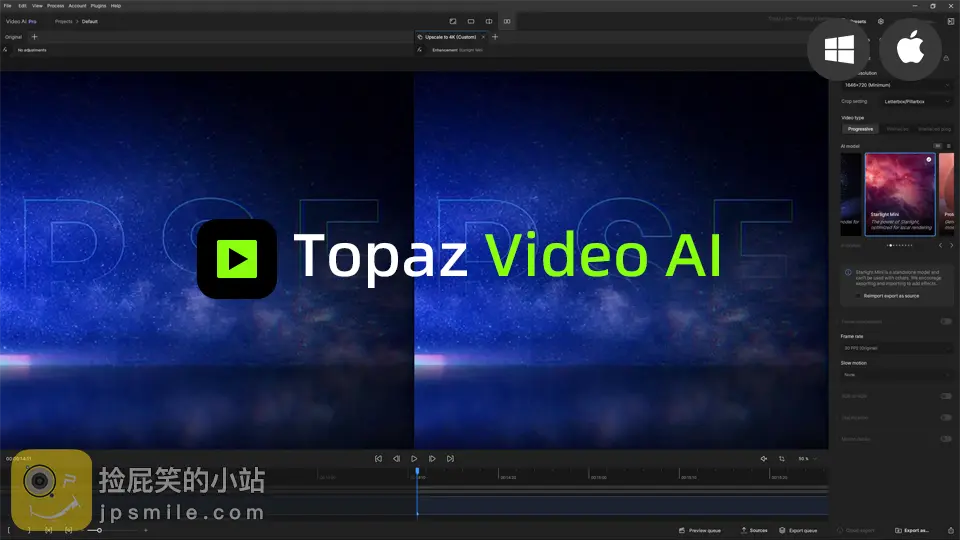Jump to the first frame
Screen dimensions: 960x540
tap(378, 459)
